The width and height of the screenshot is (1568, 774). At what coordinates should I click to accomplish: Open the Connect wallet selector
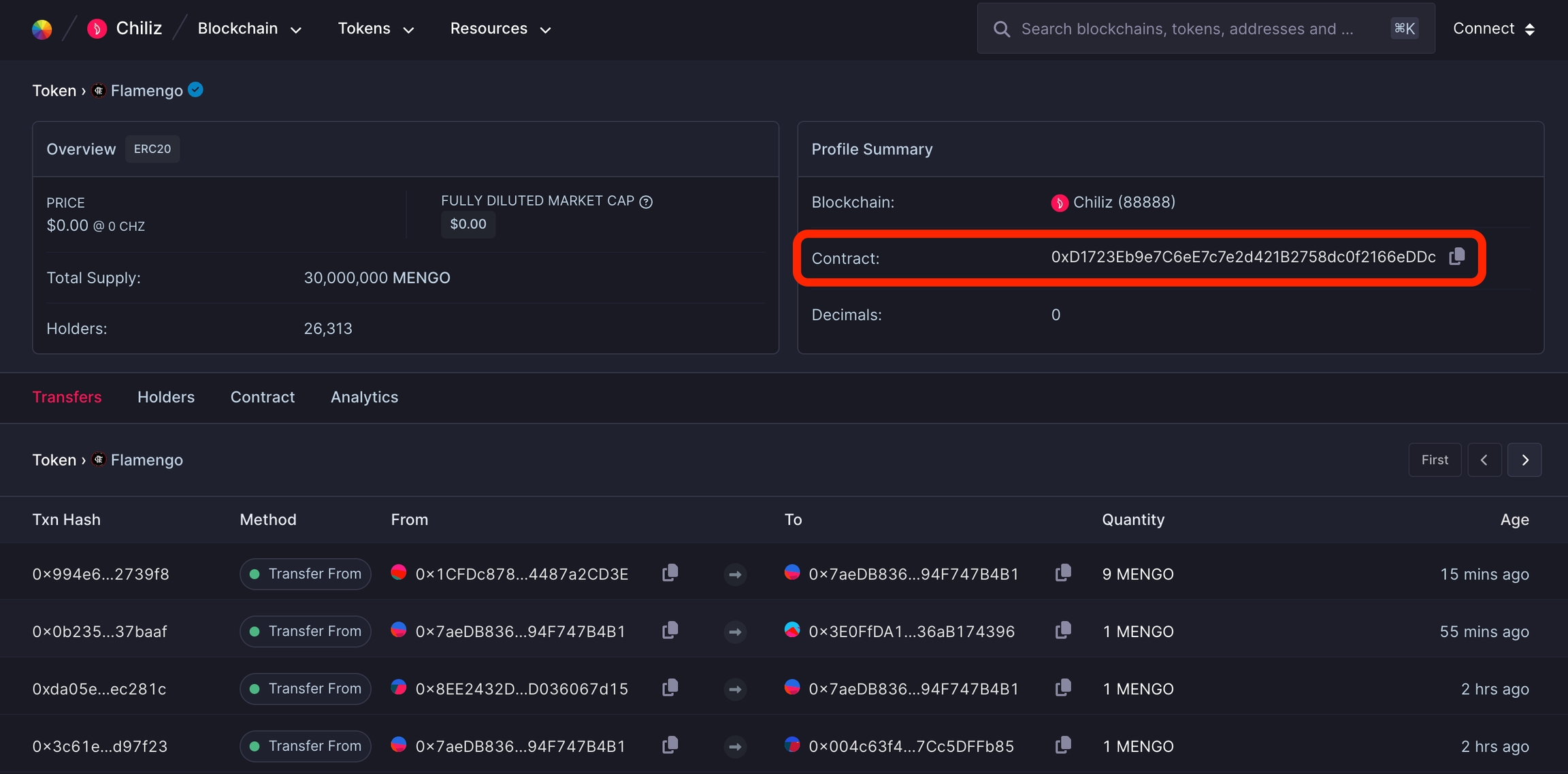tap(1493, 29)
